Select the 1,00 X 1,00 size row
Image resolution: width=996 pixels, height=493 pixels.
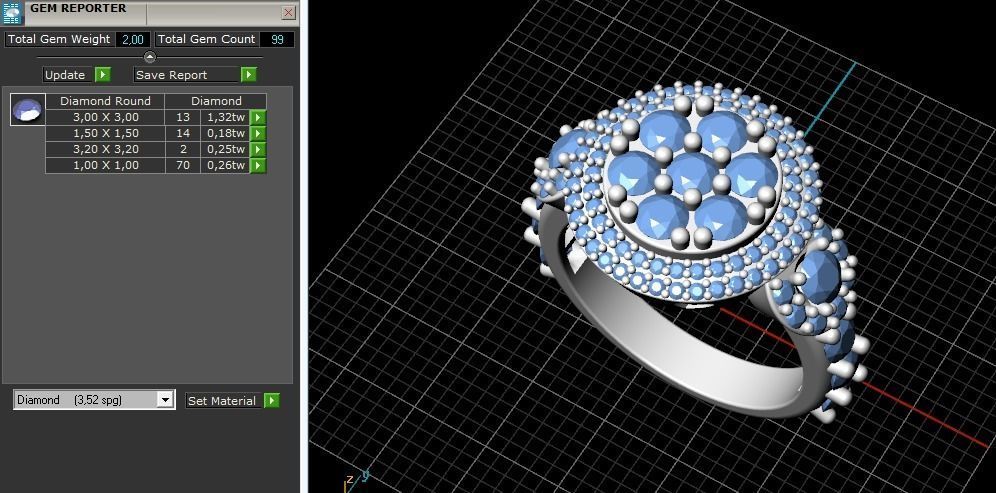pos(105,166)
